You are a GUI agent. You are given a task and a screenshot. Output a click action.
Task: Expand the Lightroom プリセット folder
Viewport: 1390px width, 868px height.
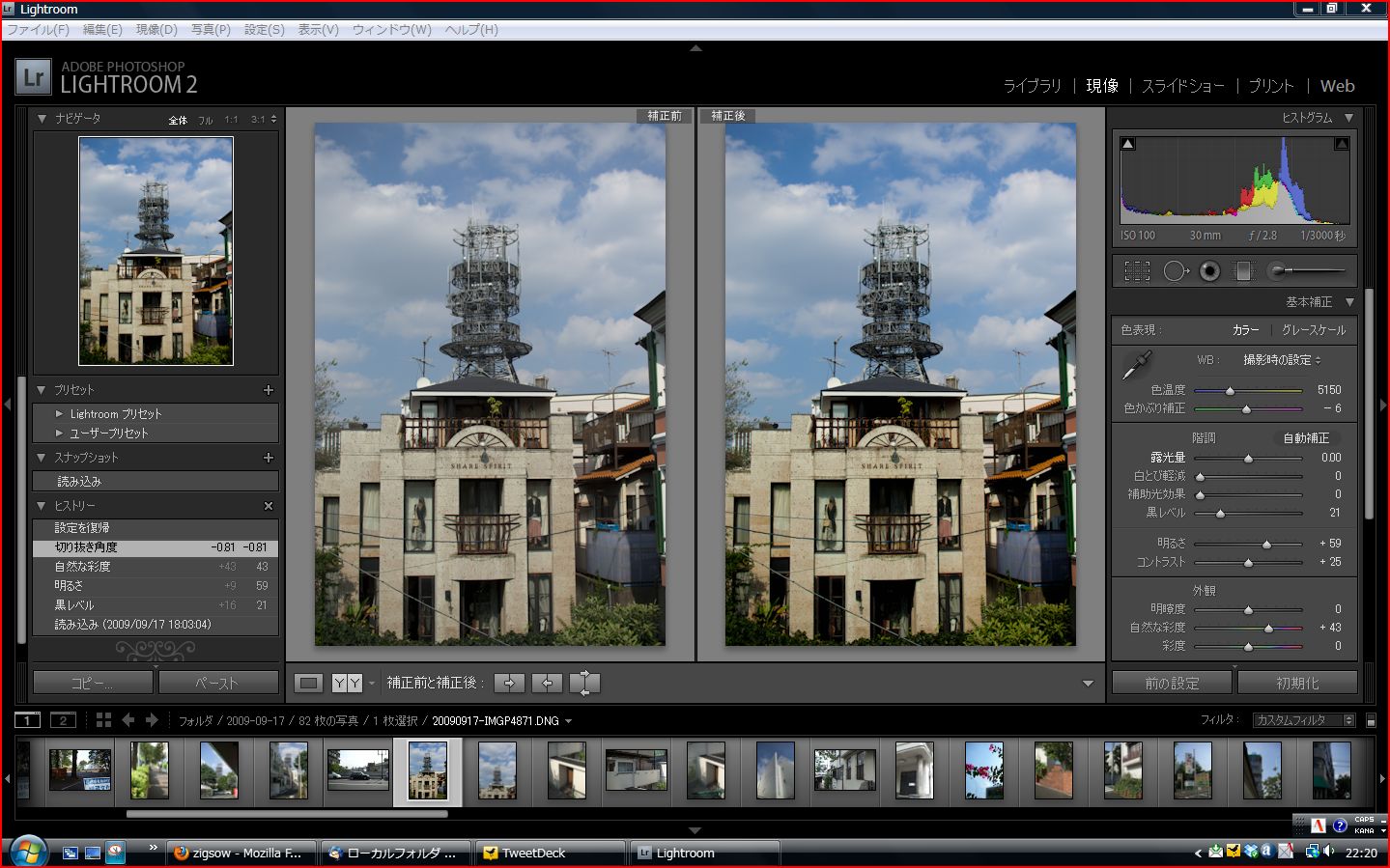point(59,413)
